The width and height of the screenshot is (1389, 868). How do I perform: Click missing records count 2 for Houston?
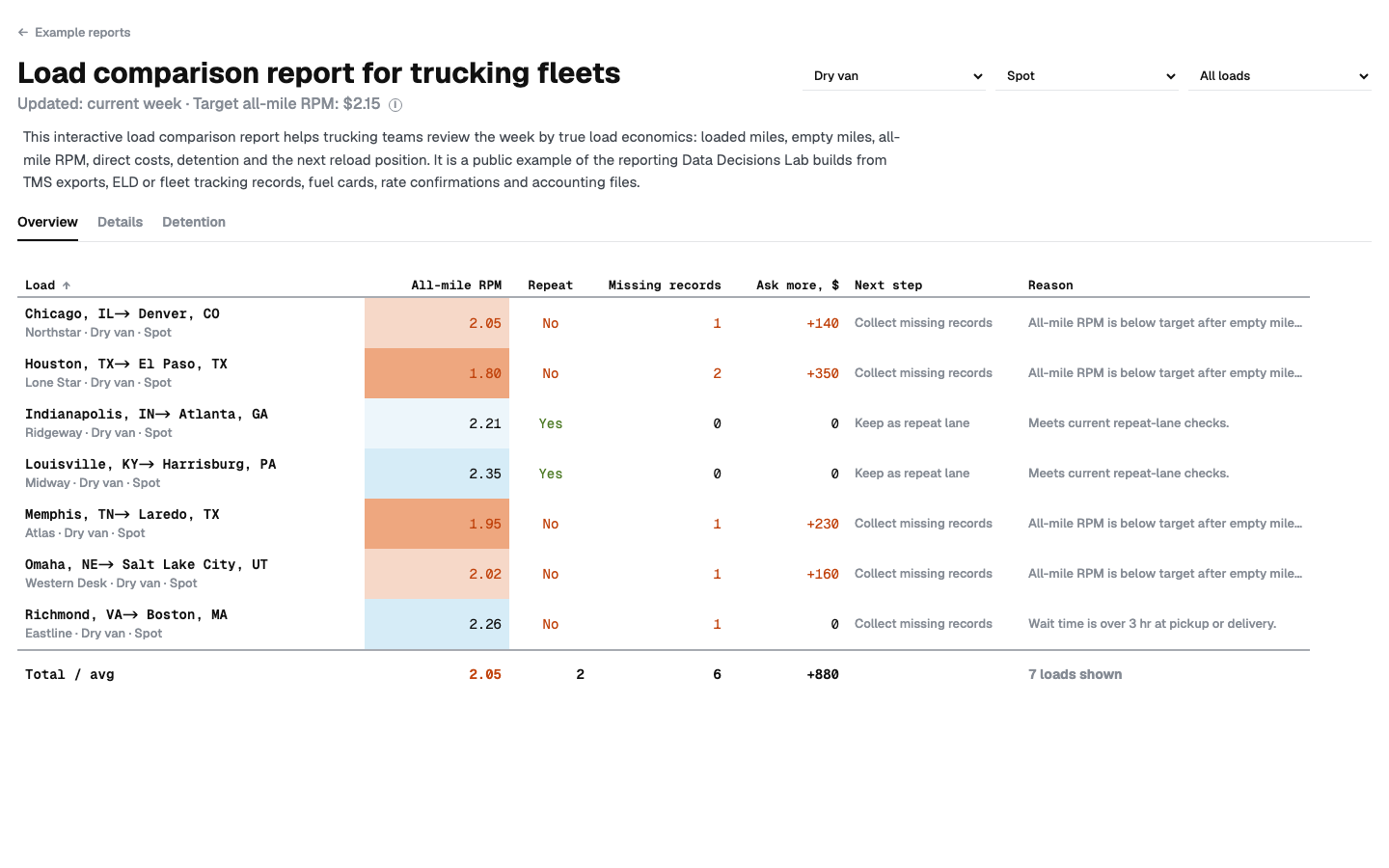717,374
